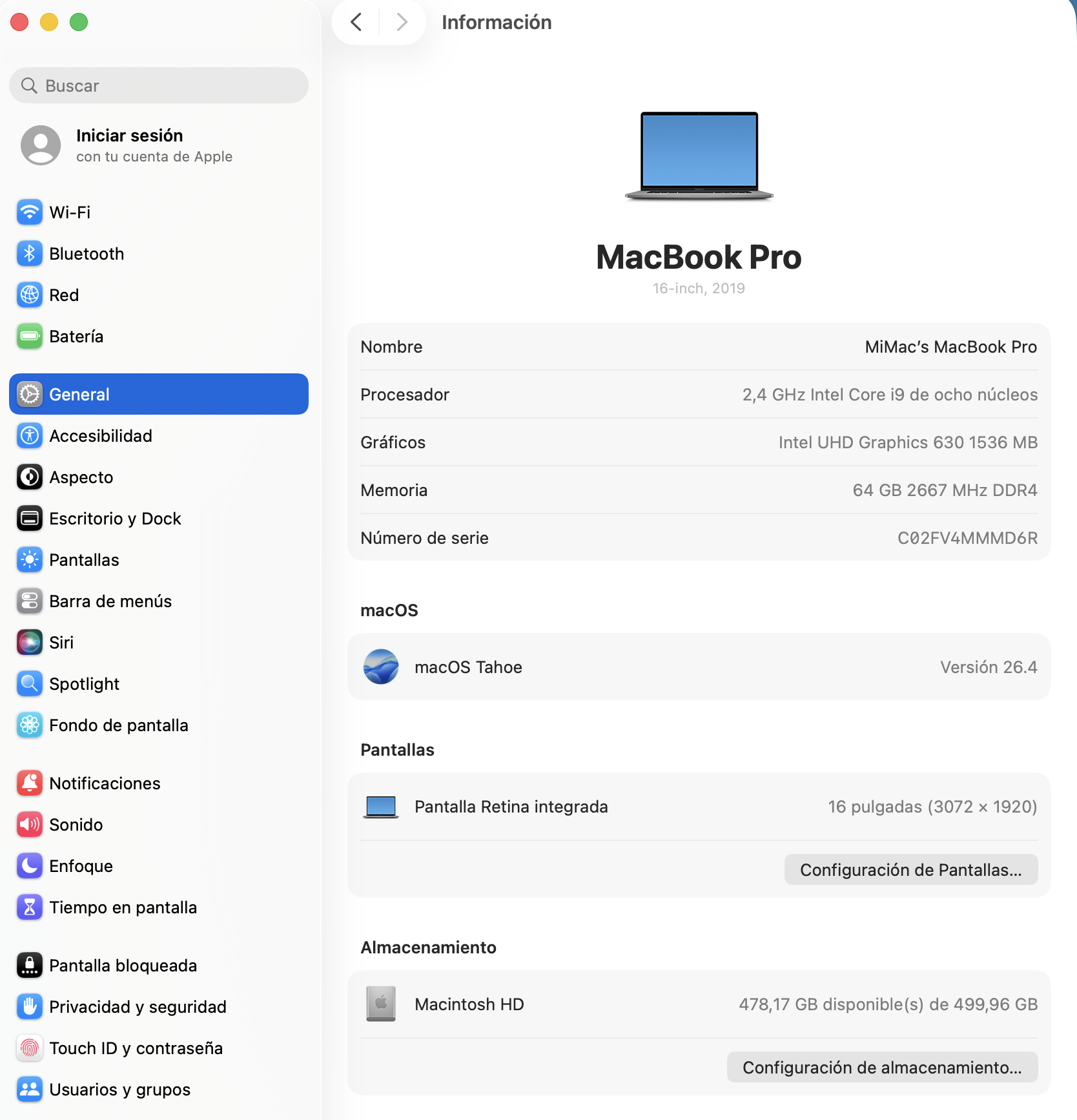Open Notificaciones bell icon
This screenshot has height=1120, width=1077.
[30, 783]
